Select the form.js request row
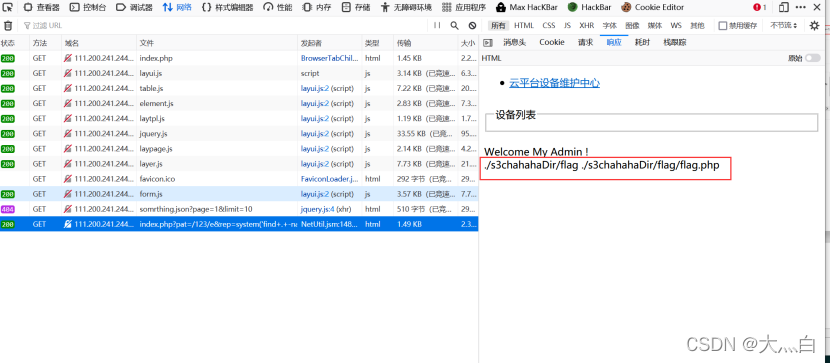 coord(239,194)
